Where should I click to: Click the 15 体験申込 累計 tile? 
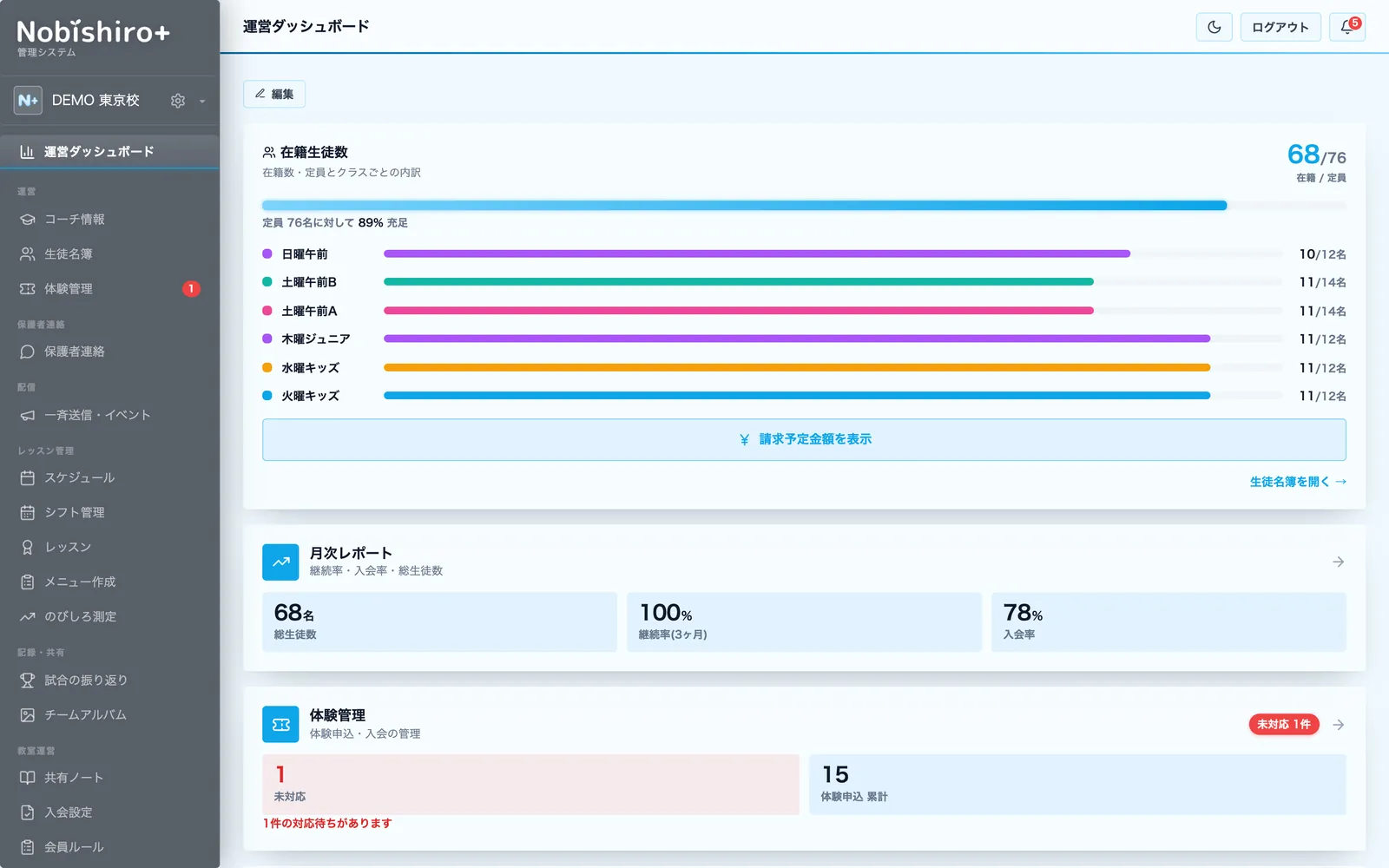(1077, 785)
